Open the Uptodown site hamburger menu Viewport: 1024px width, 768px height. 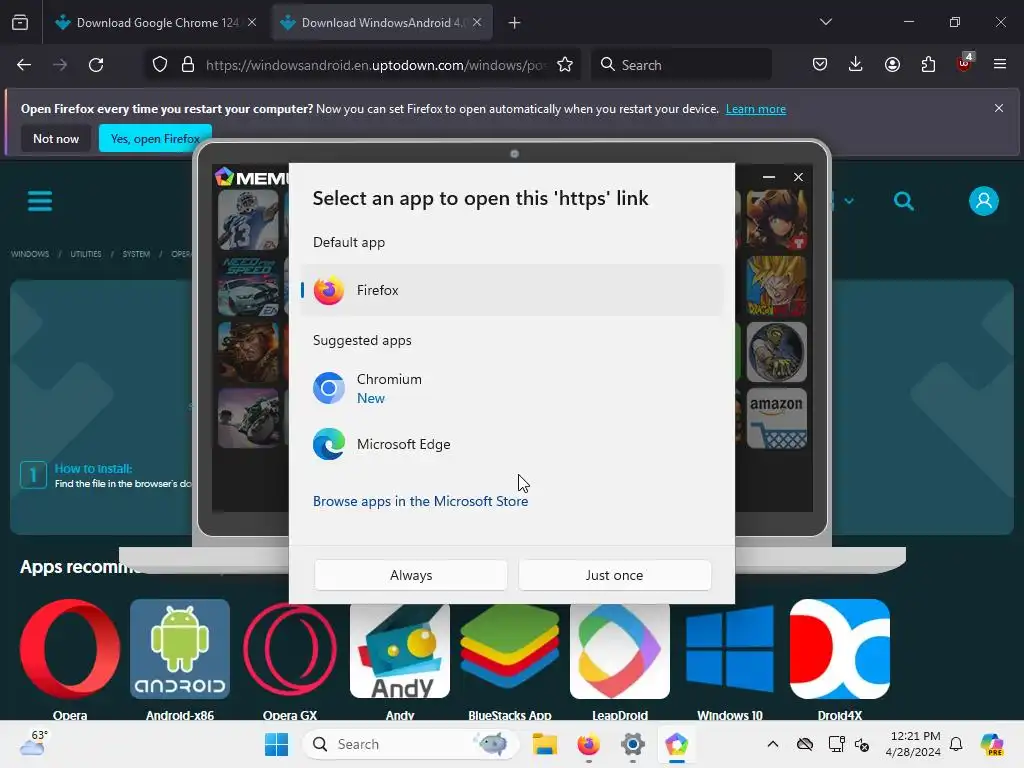point(40,201)
